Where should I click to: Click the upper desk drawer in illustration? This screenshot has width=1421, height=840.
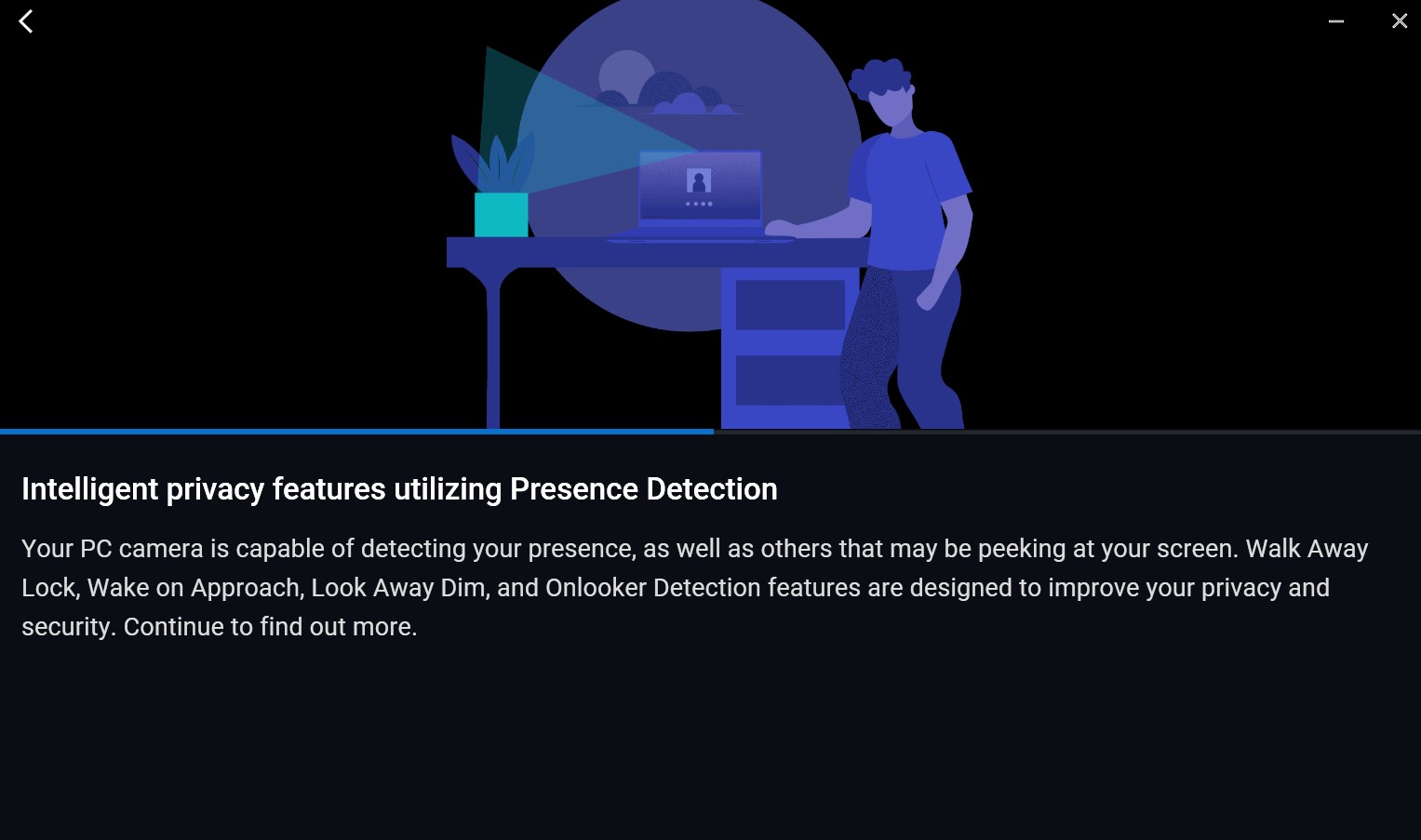pos(790,305)
